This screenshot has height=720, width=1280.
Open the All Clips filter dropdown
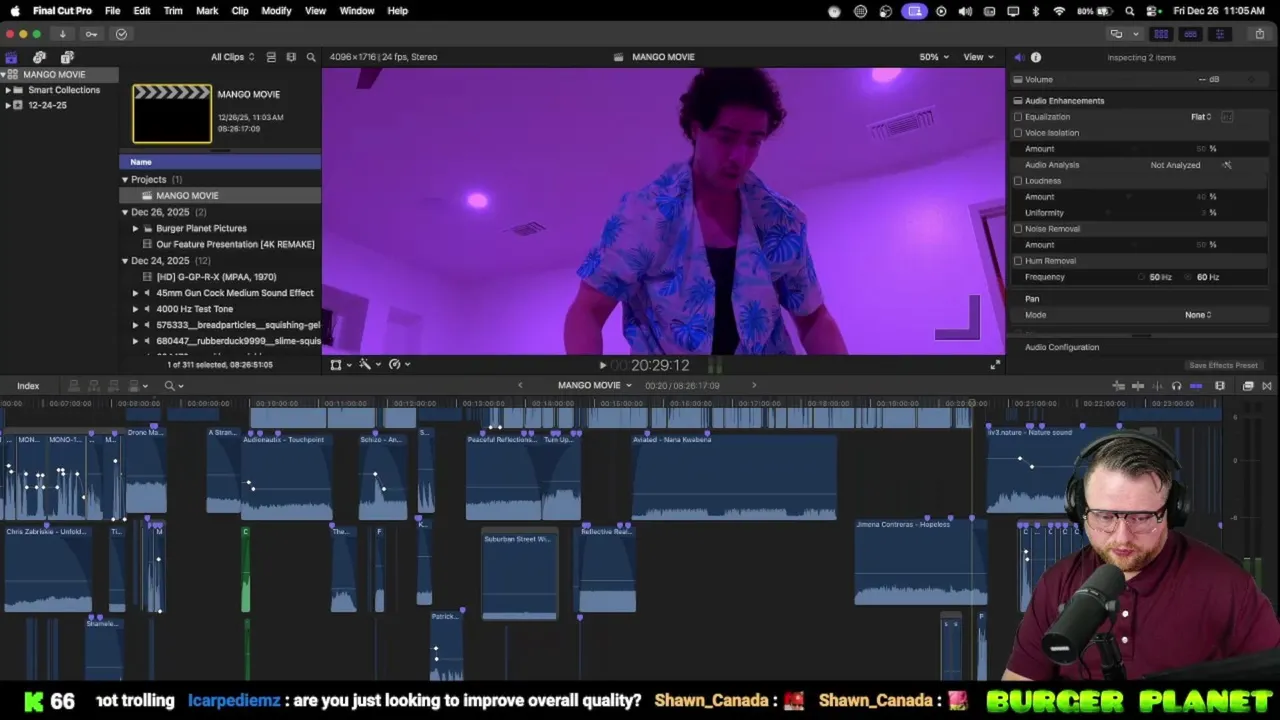click(232, 57)
